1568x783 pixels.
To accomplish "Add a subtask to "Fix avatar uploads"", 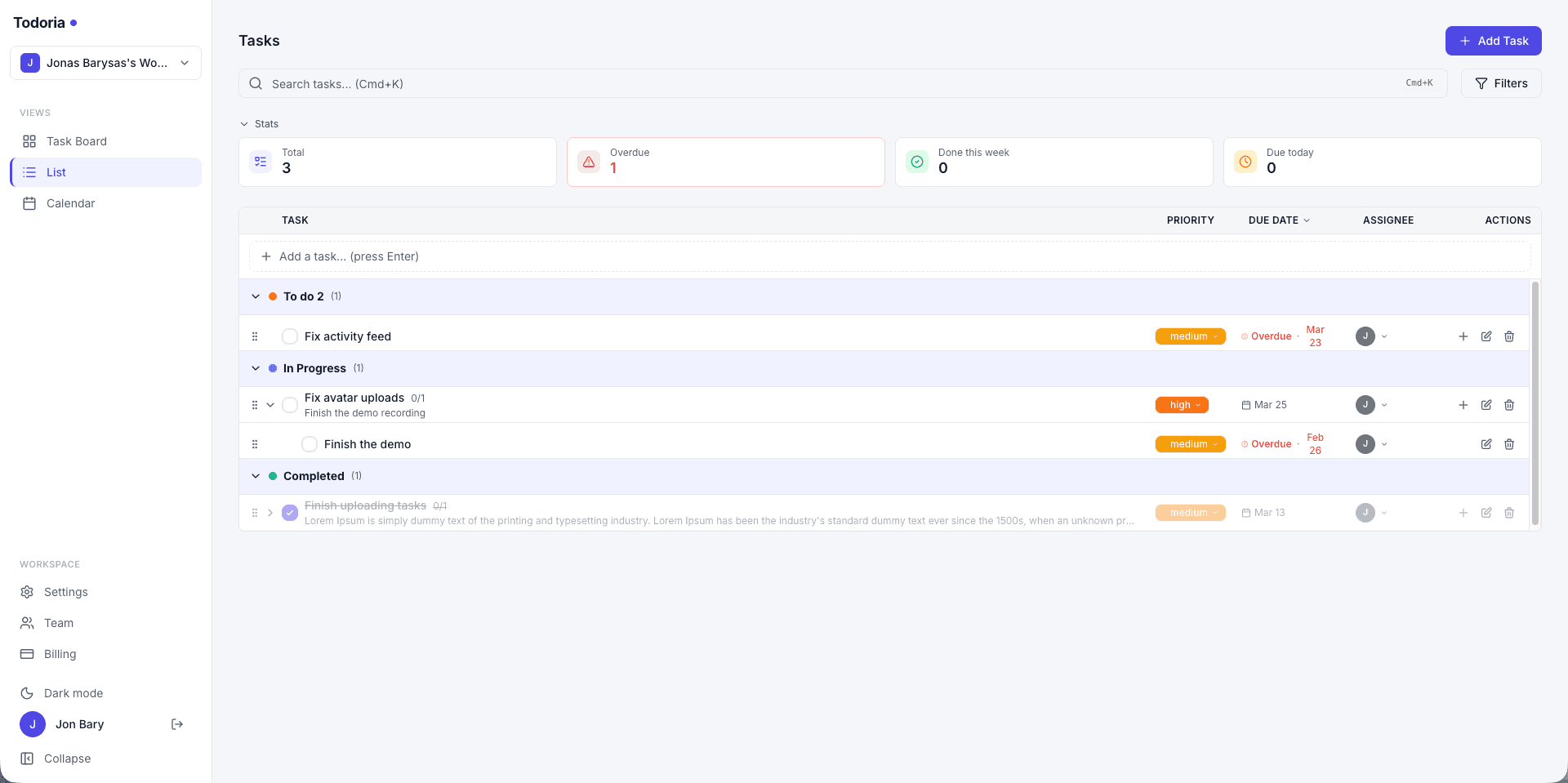I will pos(1463,404).
